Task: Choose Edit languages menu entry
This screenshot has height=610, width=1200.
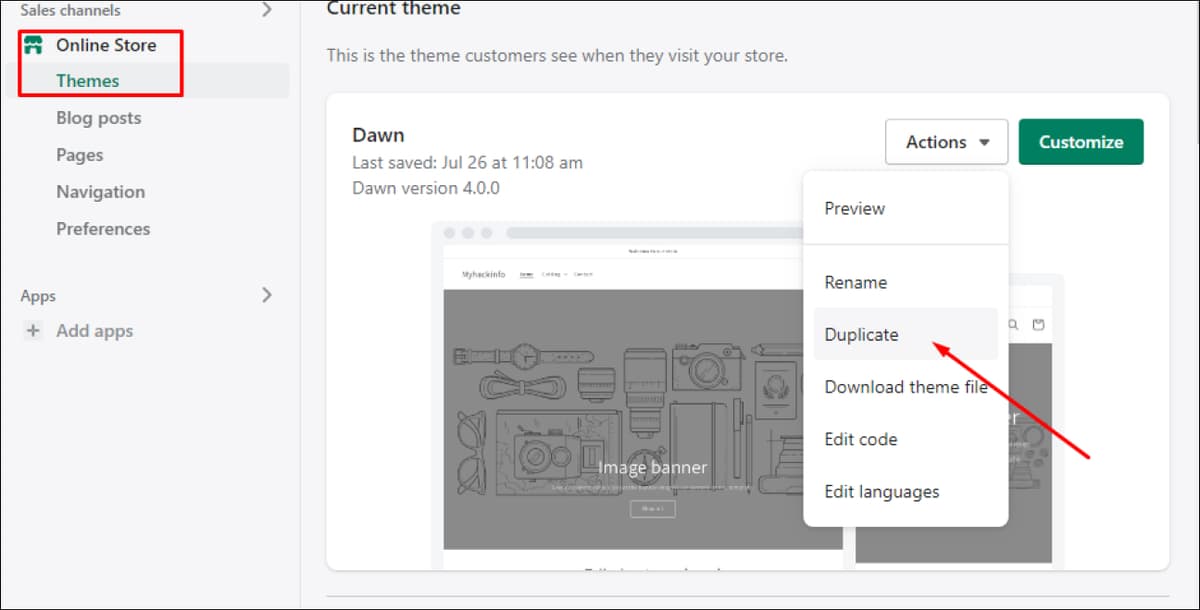Action: 881,492
